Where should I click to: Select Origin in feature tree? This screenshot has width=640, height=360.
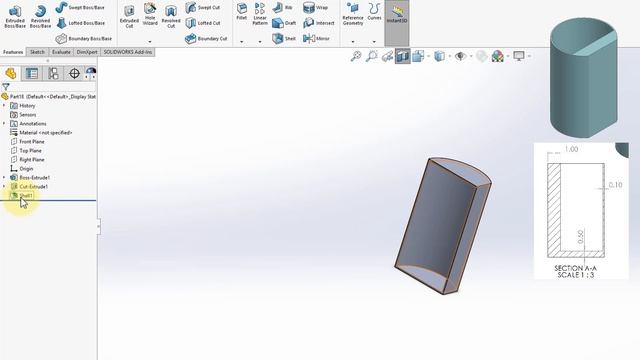pyautogui.click(x=22, y=169)
